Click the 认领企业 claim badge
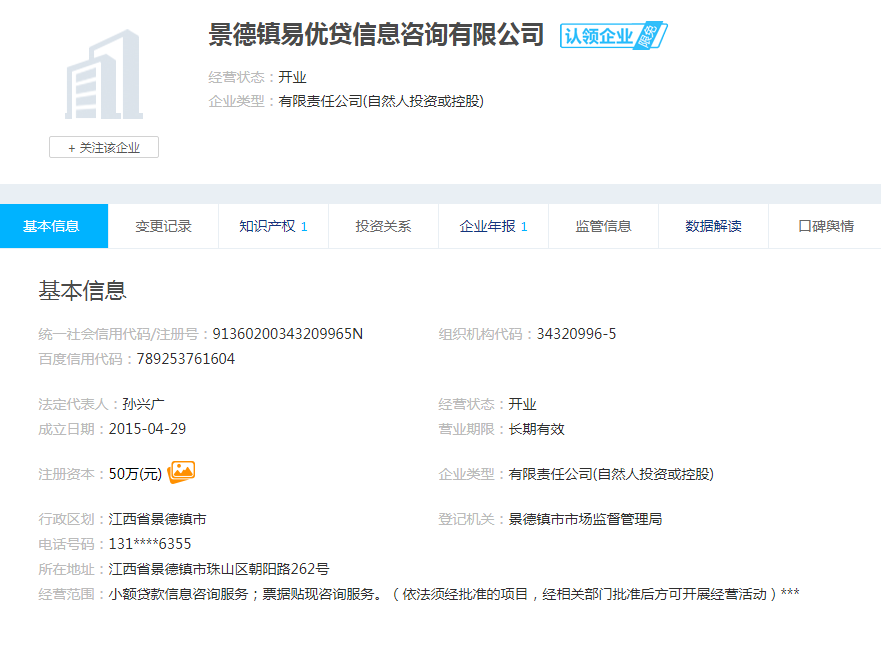 (x=612, y=36)
